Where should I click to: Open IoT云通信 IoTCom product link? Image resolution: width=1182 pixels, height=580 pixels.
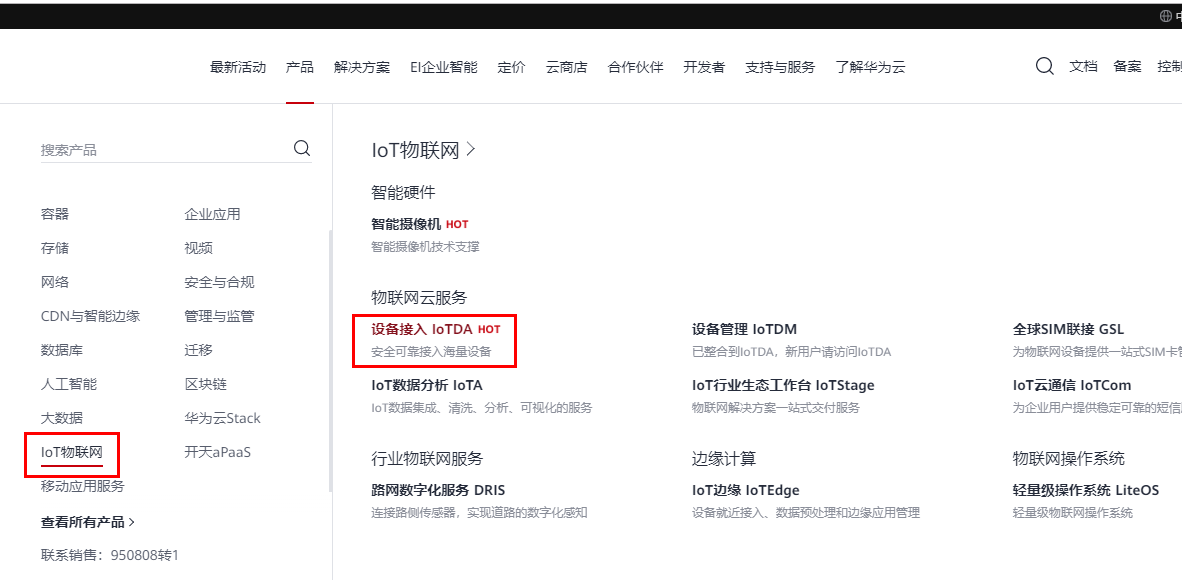1072,385
